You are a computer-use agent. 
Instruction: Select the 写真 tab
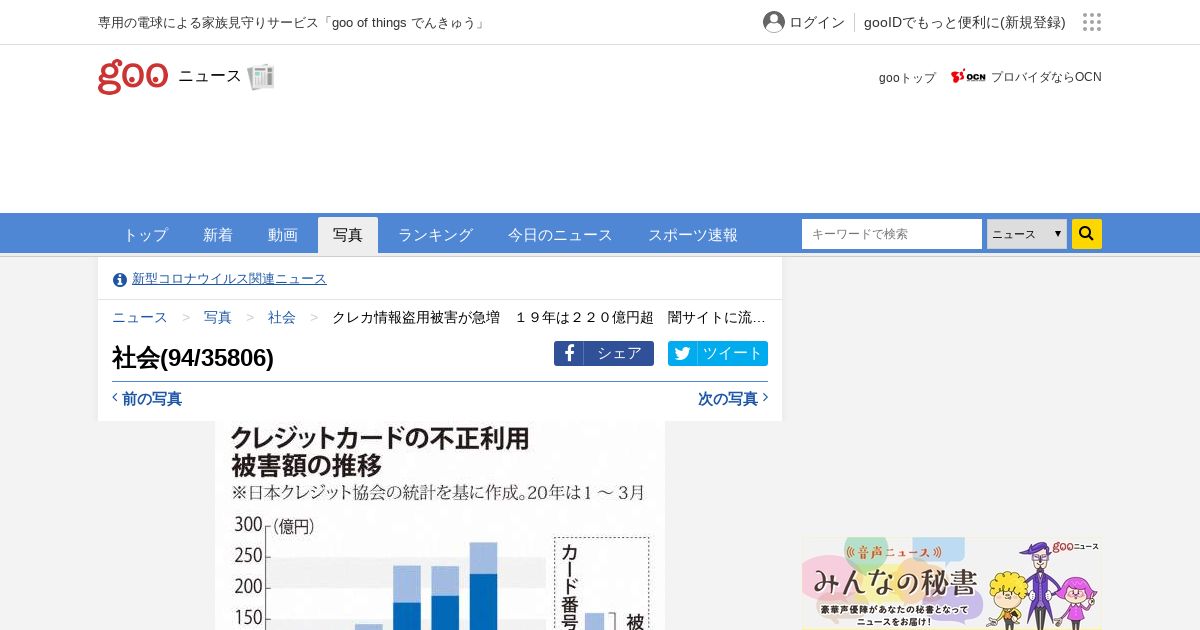(x=348, y=235)
